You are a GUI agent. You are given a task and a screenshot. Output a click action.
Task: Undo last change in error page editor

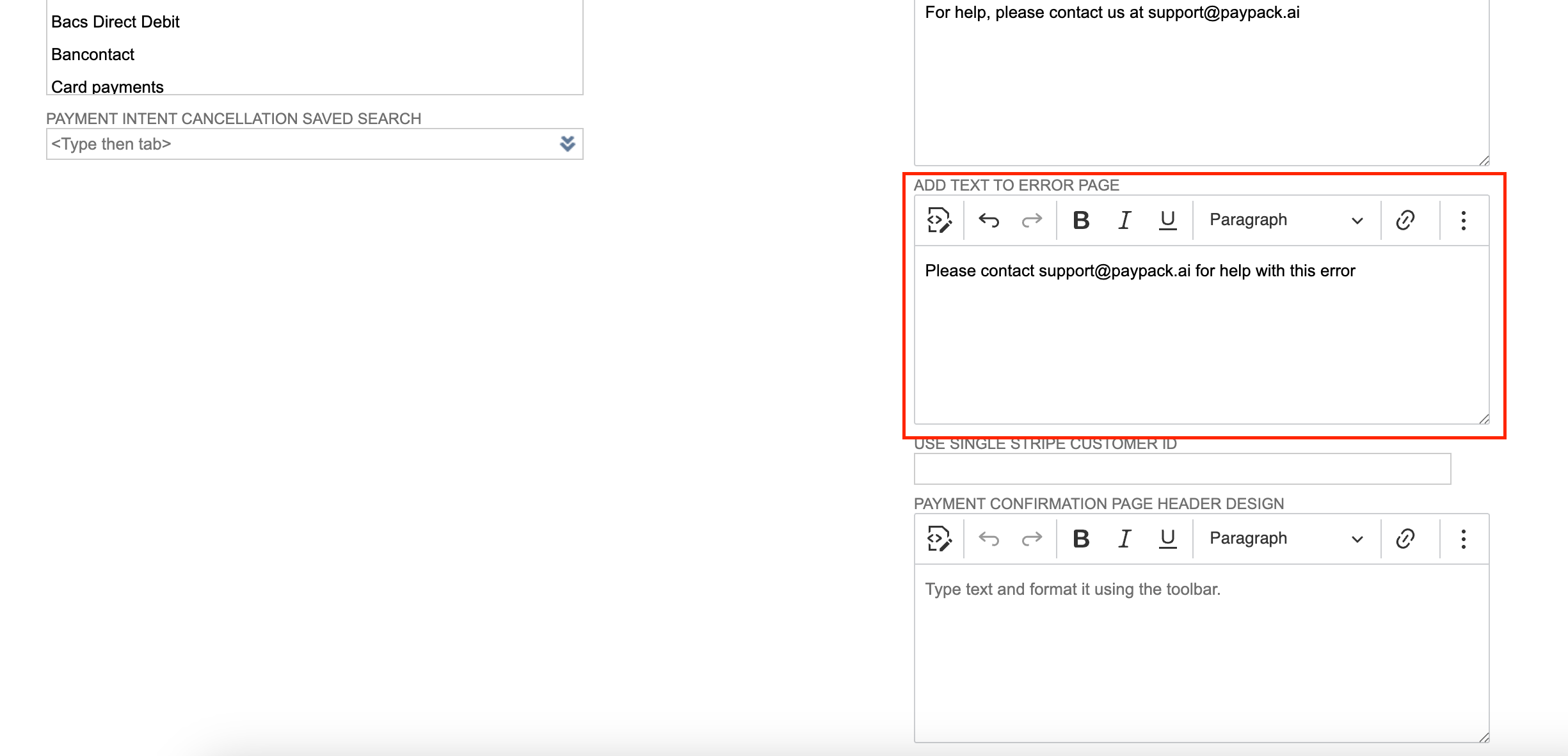(x=988, y=220)
